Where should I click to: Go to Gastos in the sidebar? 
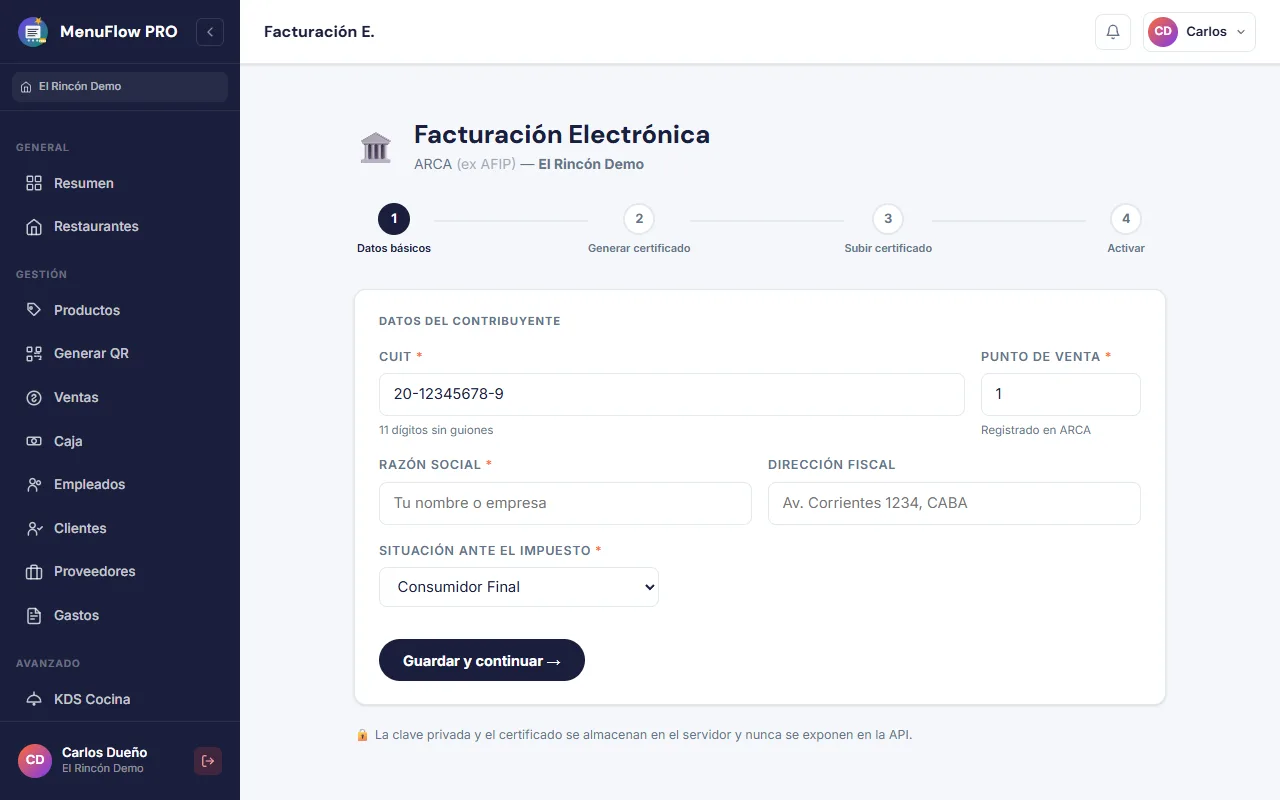[x=120, y=615]
